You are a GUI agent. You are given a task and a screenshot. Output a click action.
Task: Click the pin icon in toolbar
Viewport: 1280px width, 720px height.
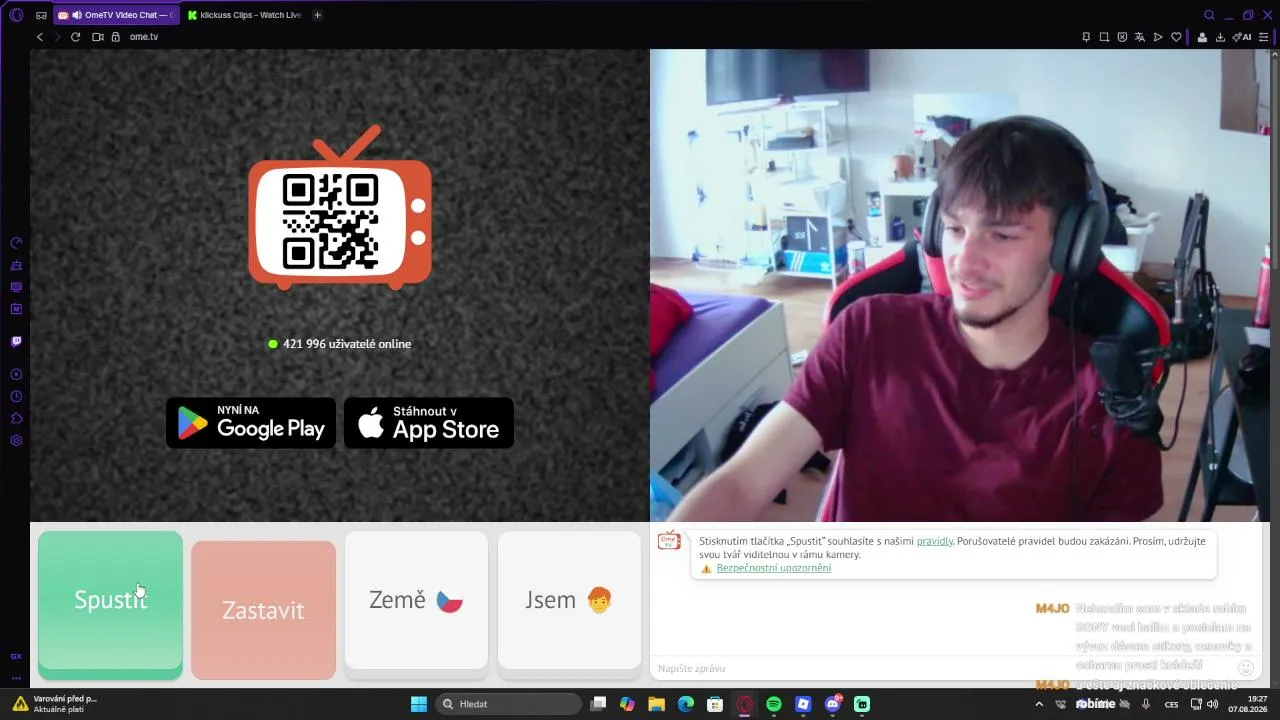tap(1086, 37)
